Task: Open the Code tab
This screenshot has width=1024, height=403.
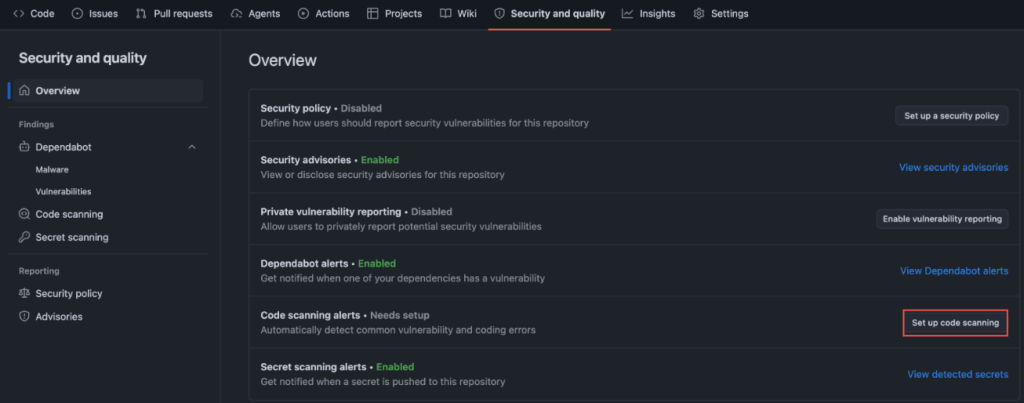Action: point(34,13)
